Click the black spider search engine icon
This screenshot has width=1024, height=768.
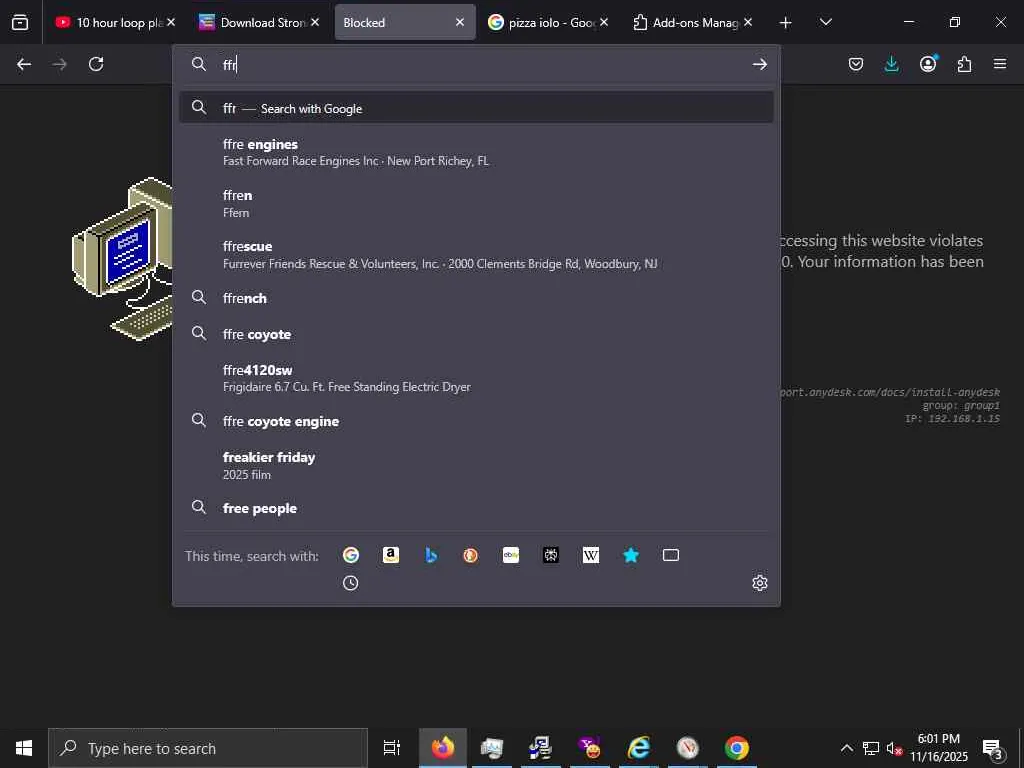(551, 555)
